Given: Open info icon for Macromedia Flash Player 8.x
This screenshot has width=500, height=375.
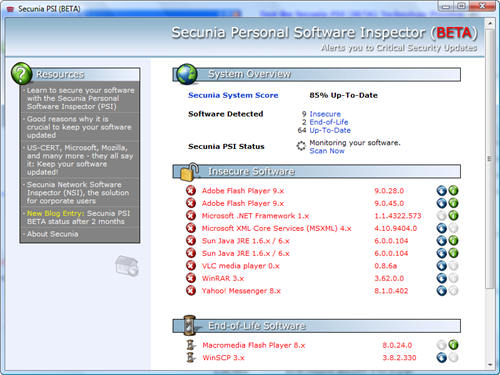Looking at the screenshot, I should 453,345.
